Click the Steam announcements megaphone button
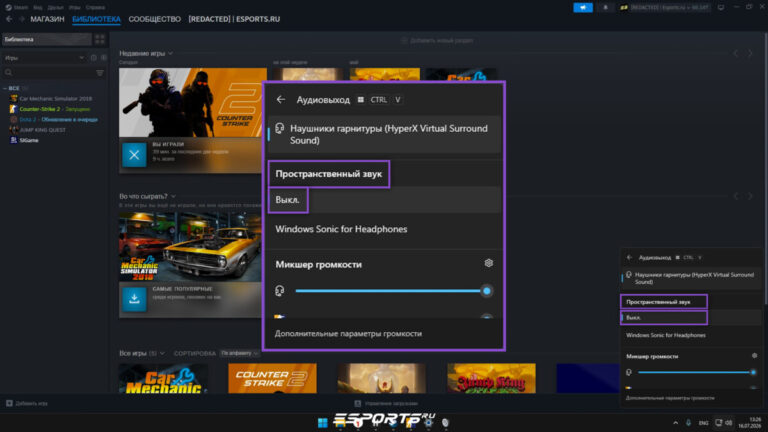Screen dimensions: 768x432 [x=583, y=7]
